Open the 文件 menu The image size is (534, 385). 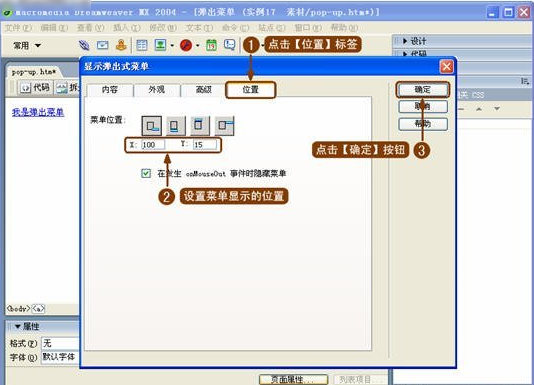(18, 28)
